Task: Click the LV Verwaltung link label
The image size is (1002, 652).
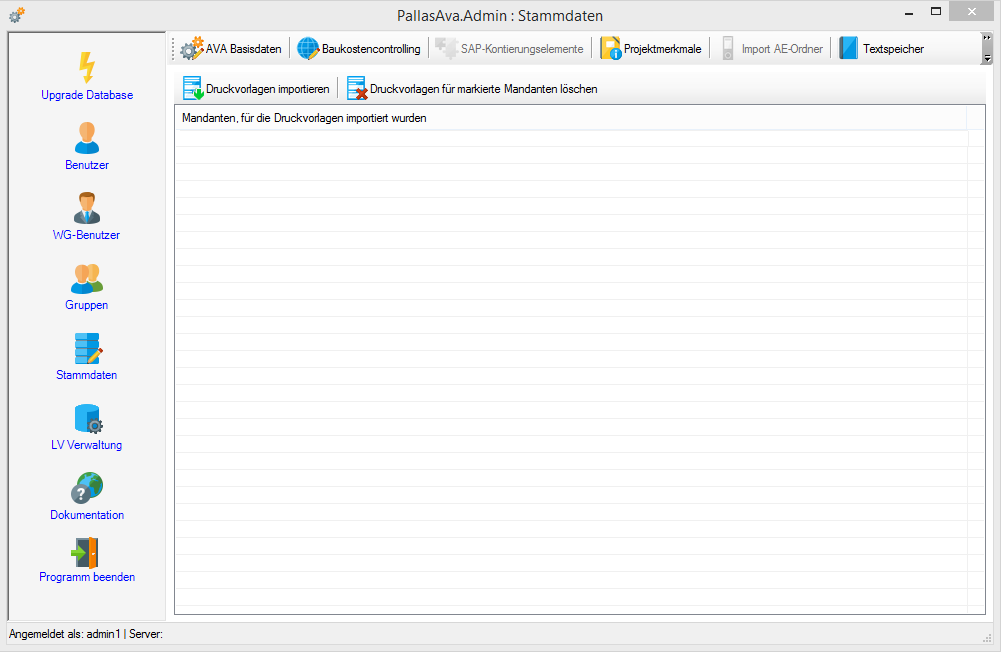Action: click(87, 445)
